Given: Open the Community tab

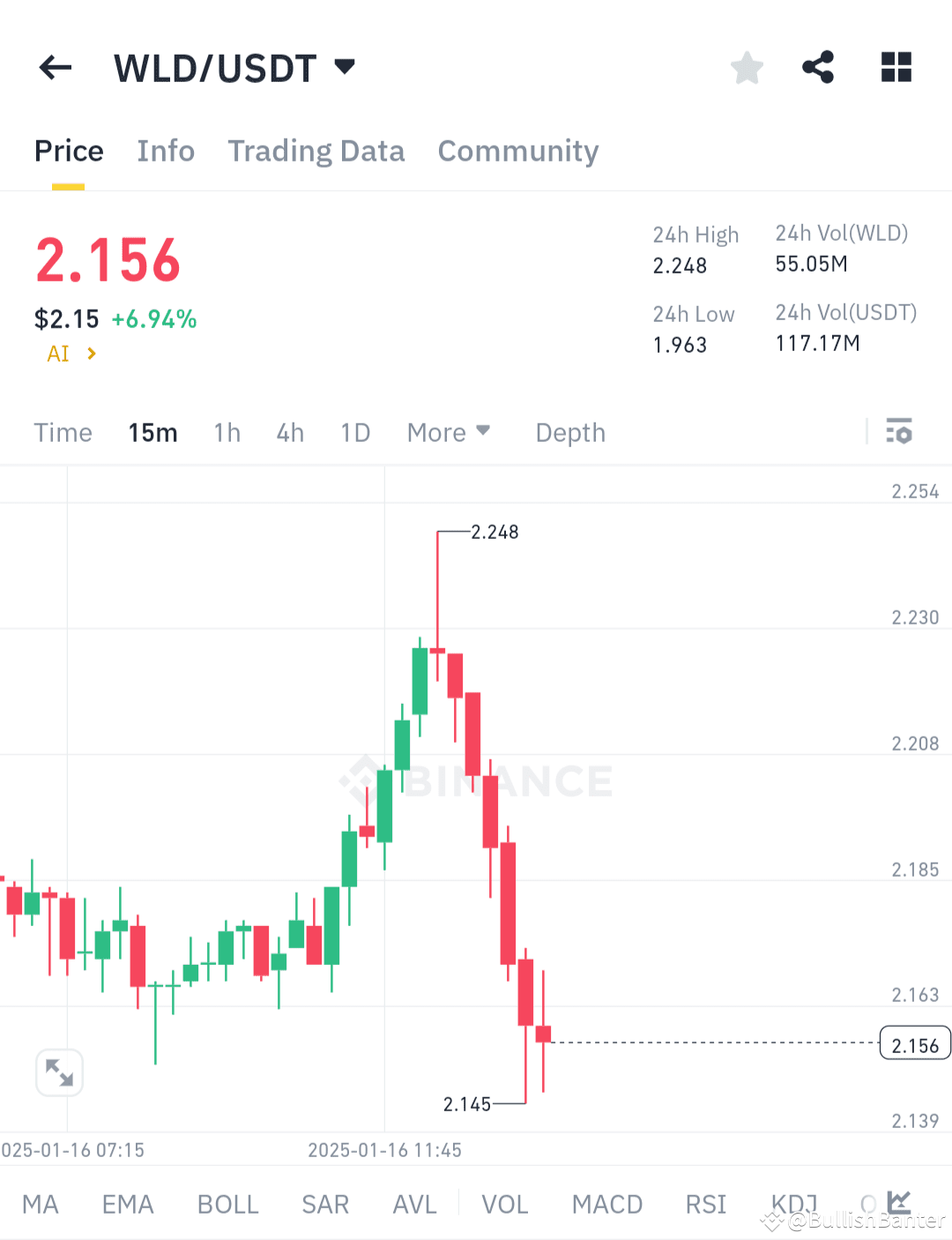Looking at the screenshot, I should [517, 151].
